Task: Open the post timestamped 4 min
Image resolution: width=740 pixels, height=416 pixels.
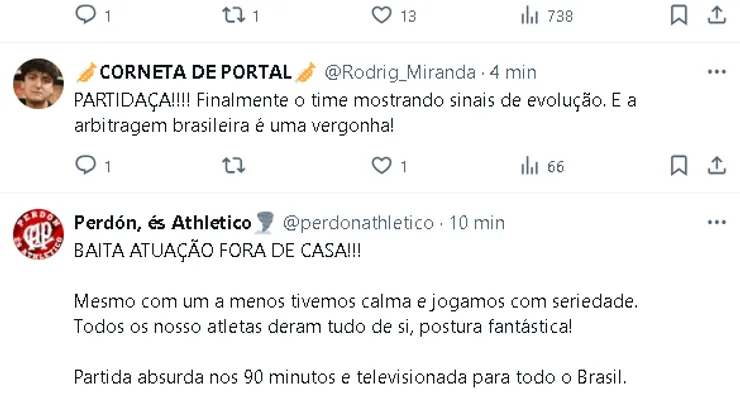Action: (513, 72)
